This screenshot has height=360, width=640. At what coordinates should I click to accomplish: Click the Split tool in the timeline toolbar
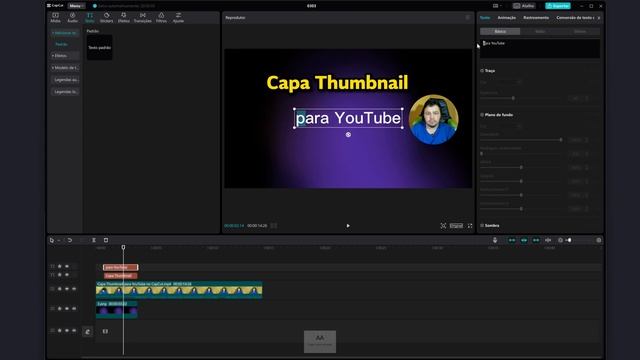point(94,240)
